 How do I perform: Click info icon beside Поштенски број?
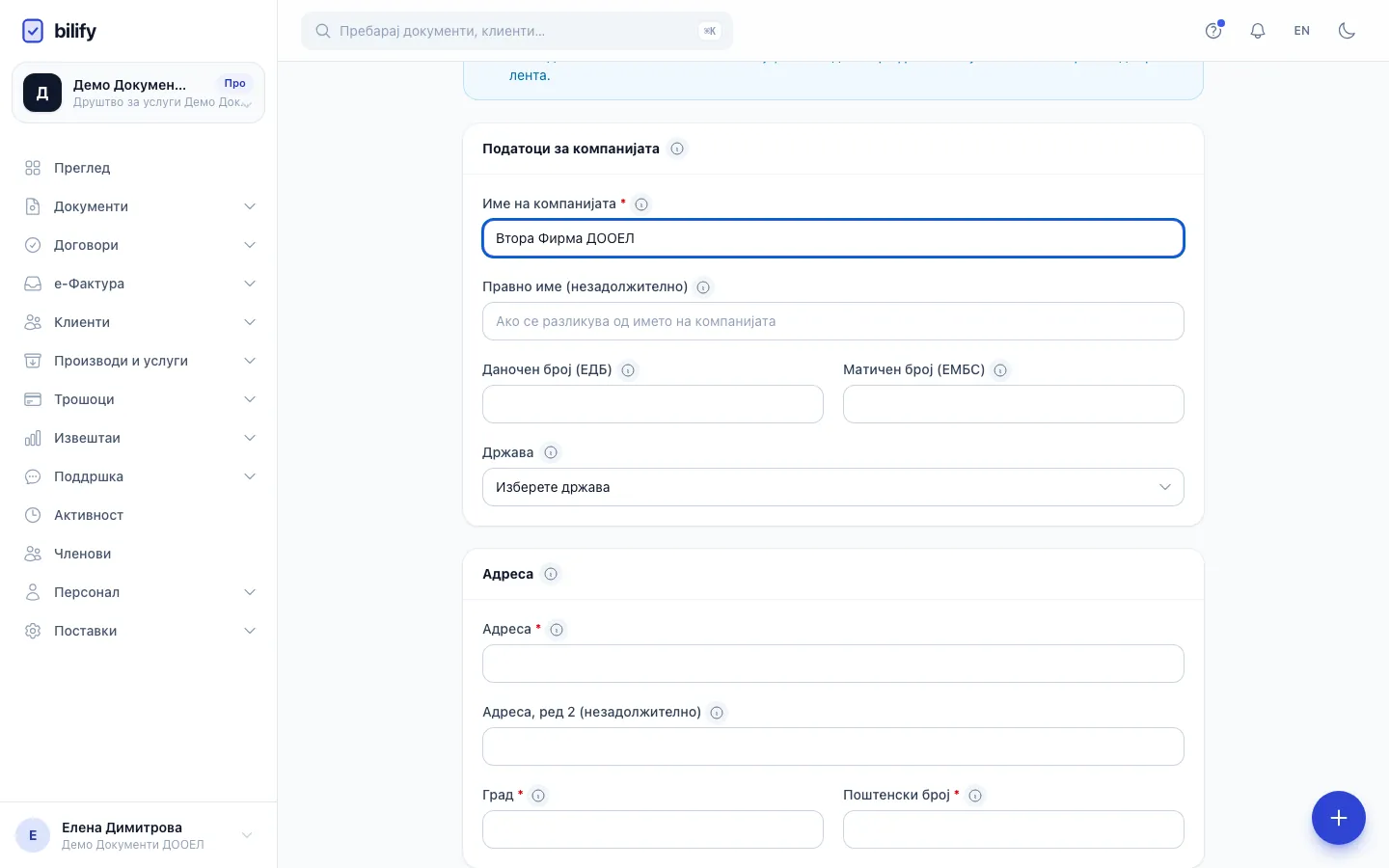tap(975, 796)
